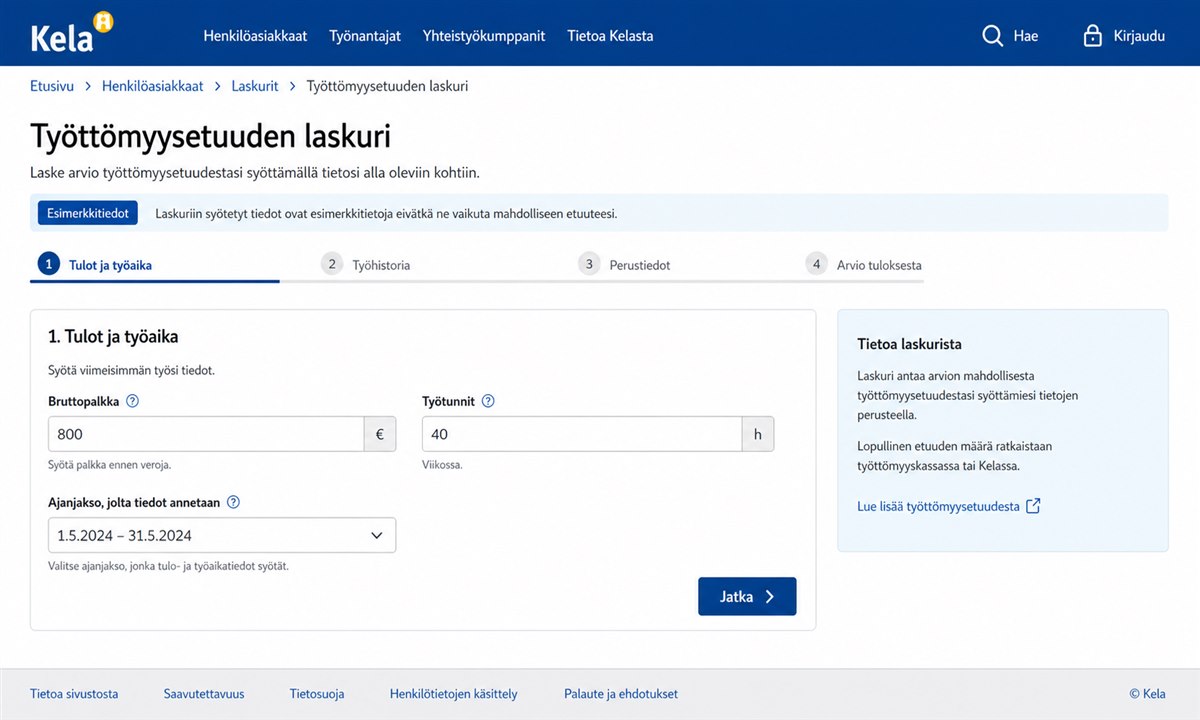
Task: Focus the Työtunnit input field
Action: [582, 435]
